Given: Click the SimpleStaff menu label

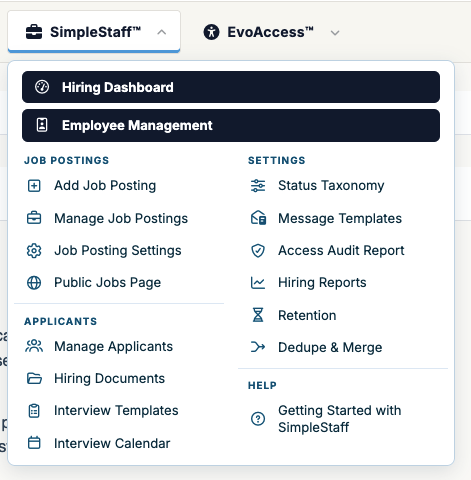Looking at the screenshot, I should pos(95,32).
